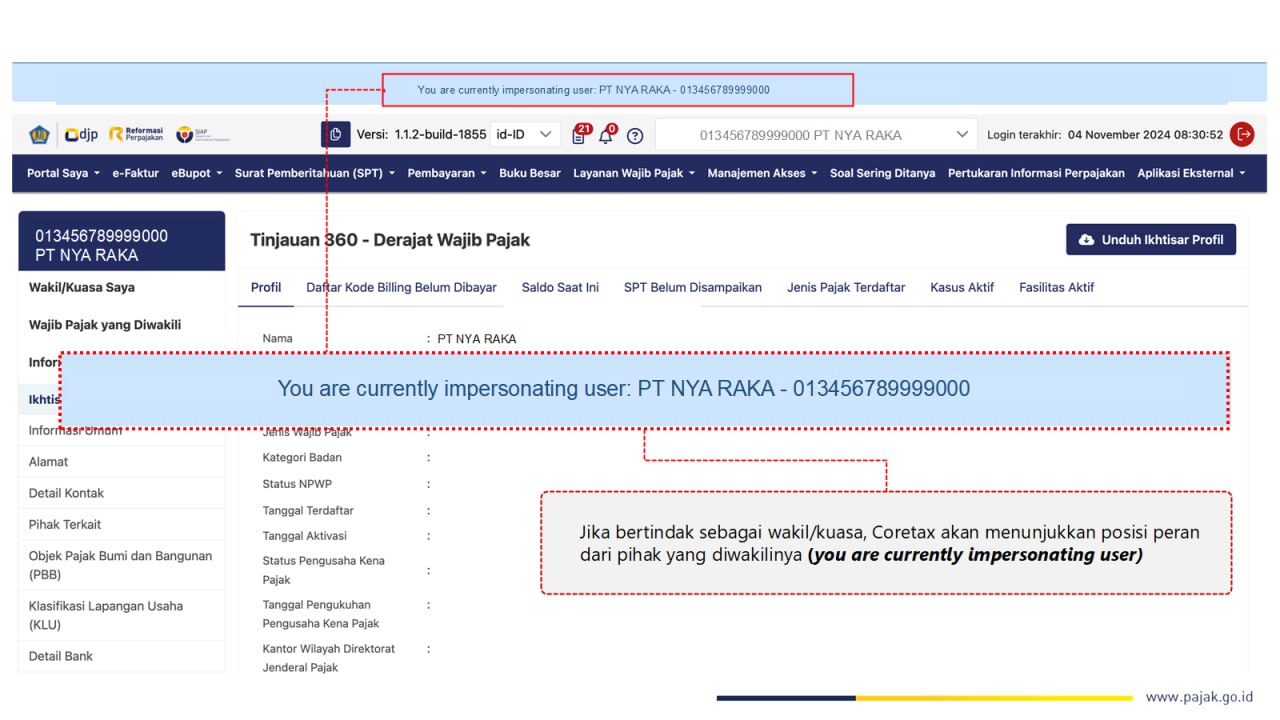This screenshot has height=720, width=1280.
Task: Click Unduh Ikhtisar Profil button
Action: pos(1151,240)
